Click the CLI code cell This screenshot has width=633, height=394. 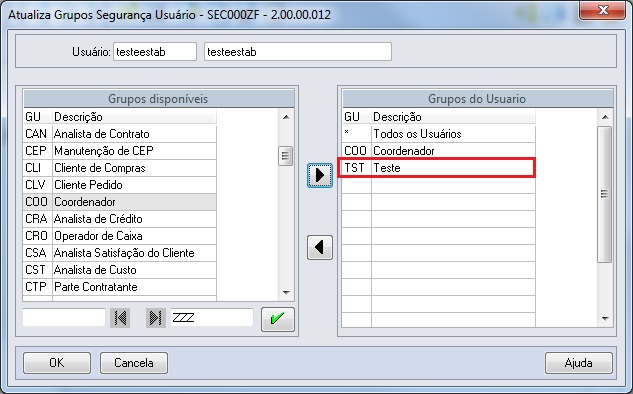[x=38, y=168]
